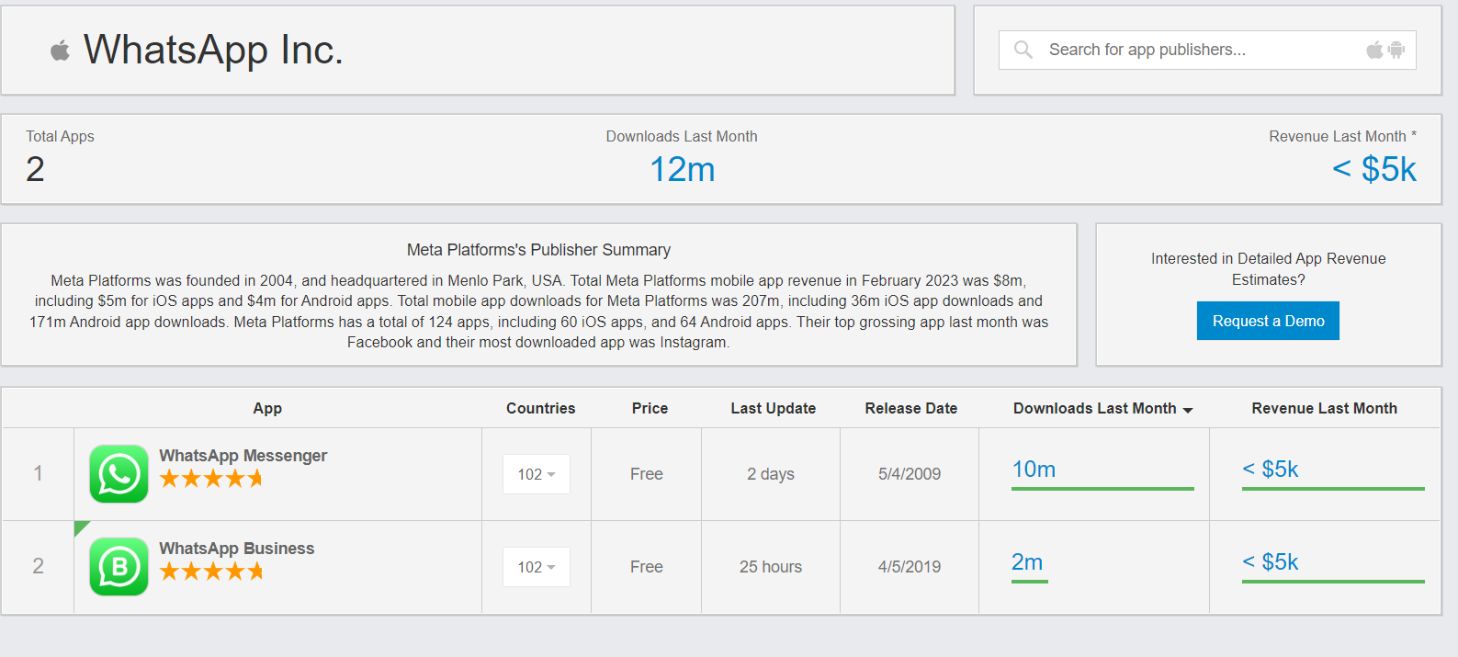The image size is (1458, 657).
Task: Select the Android platform icon in search box
Action: coord(1396,50)
